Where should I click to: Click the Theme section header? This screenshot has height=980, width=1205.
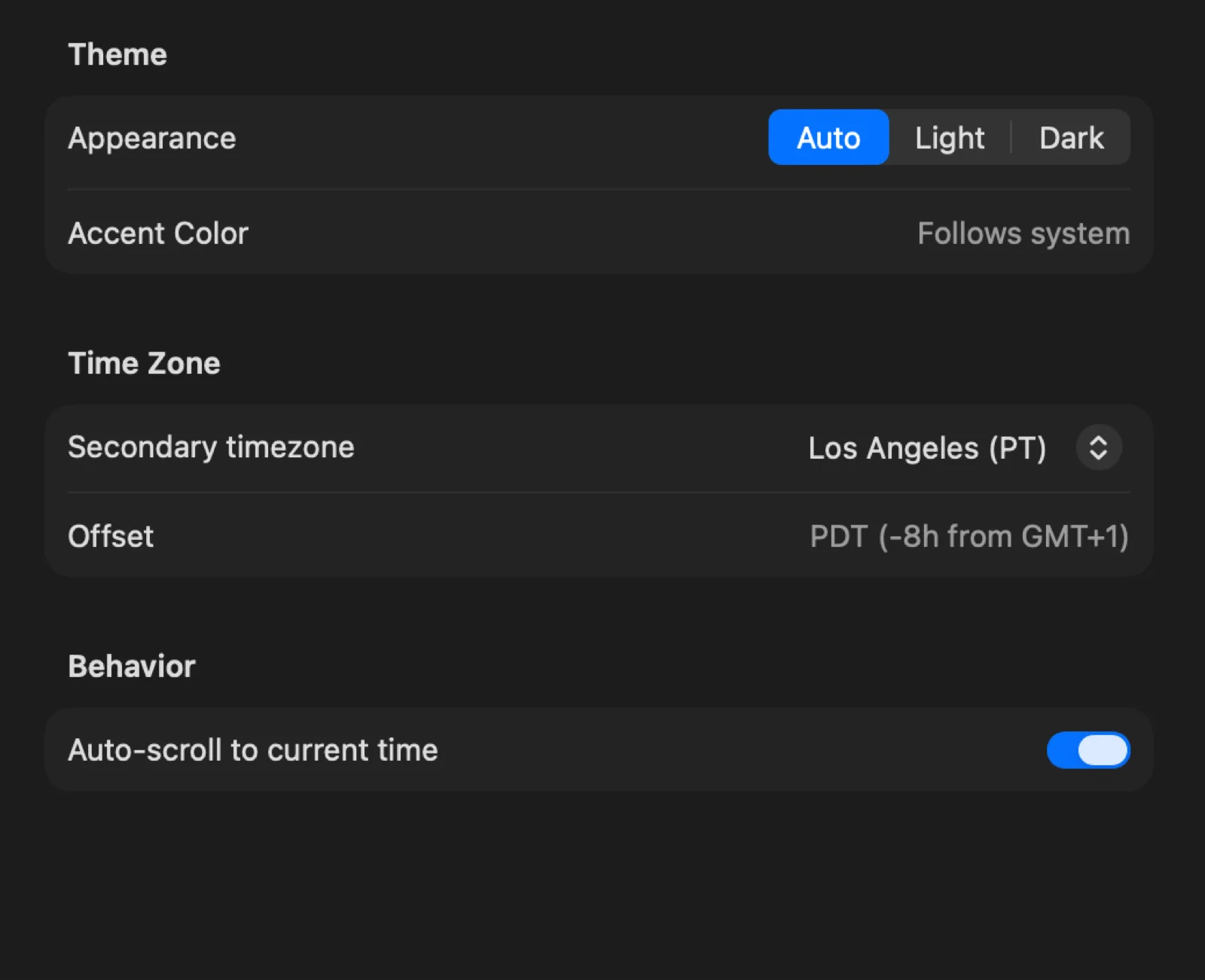tap(117, 53)
